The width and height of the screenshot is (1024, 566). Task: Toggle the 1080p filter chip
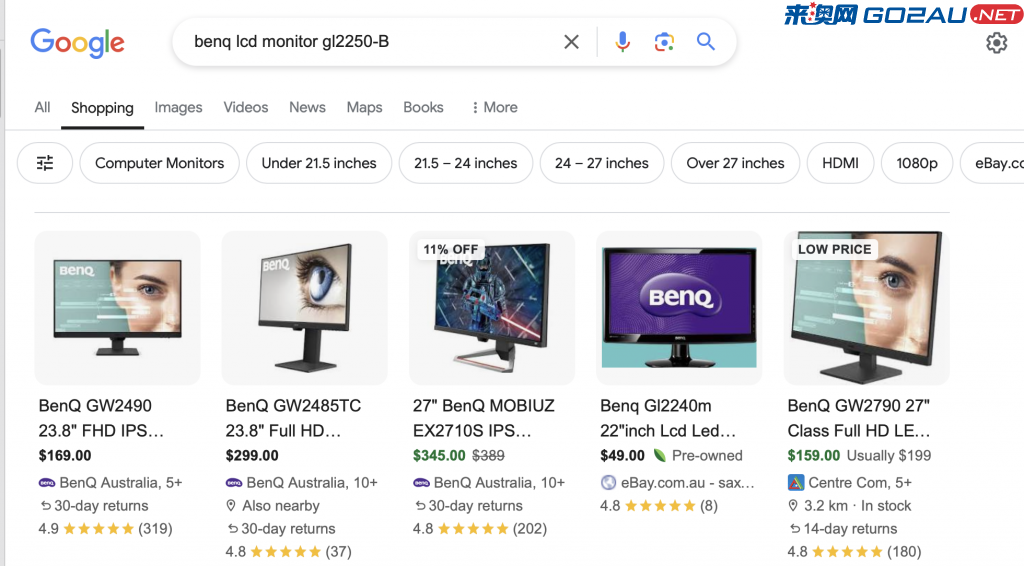coord(916,163)
